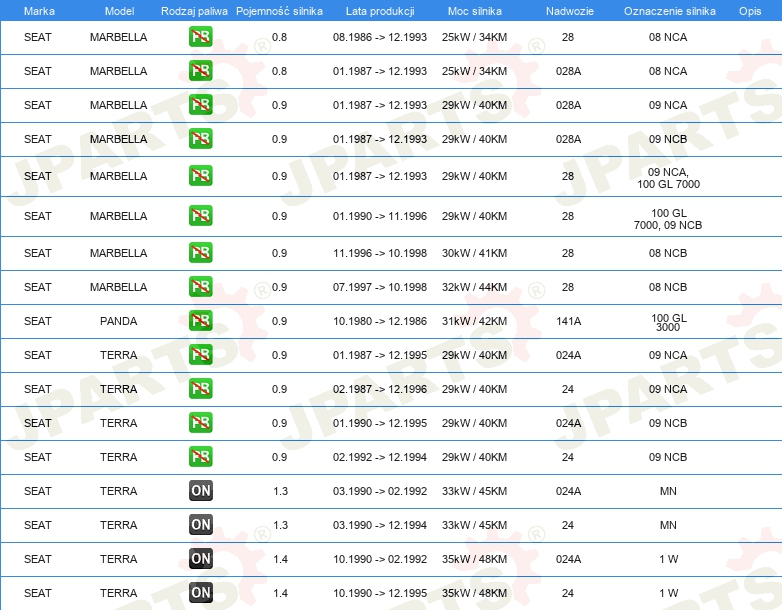Image resolution: width=782 pixels, height=610 pixels.
Task: Select SEAT in the PANDA row
Action: tap(38, 321)
